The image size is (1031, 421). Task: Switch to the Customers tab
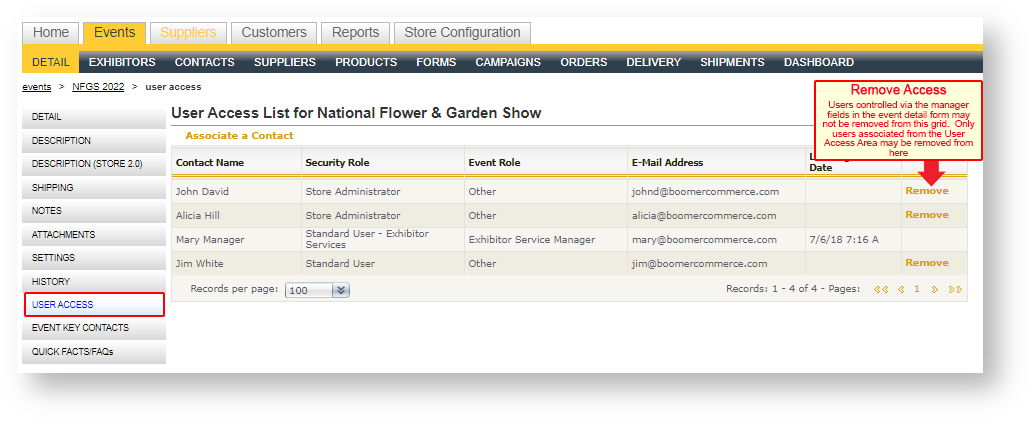274,33
